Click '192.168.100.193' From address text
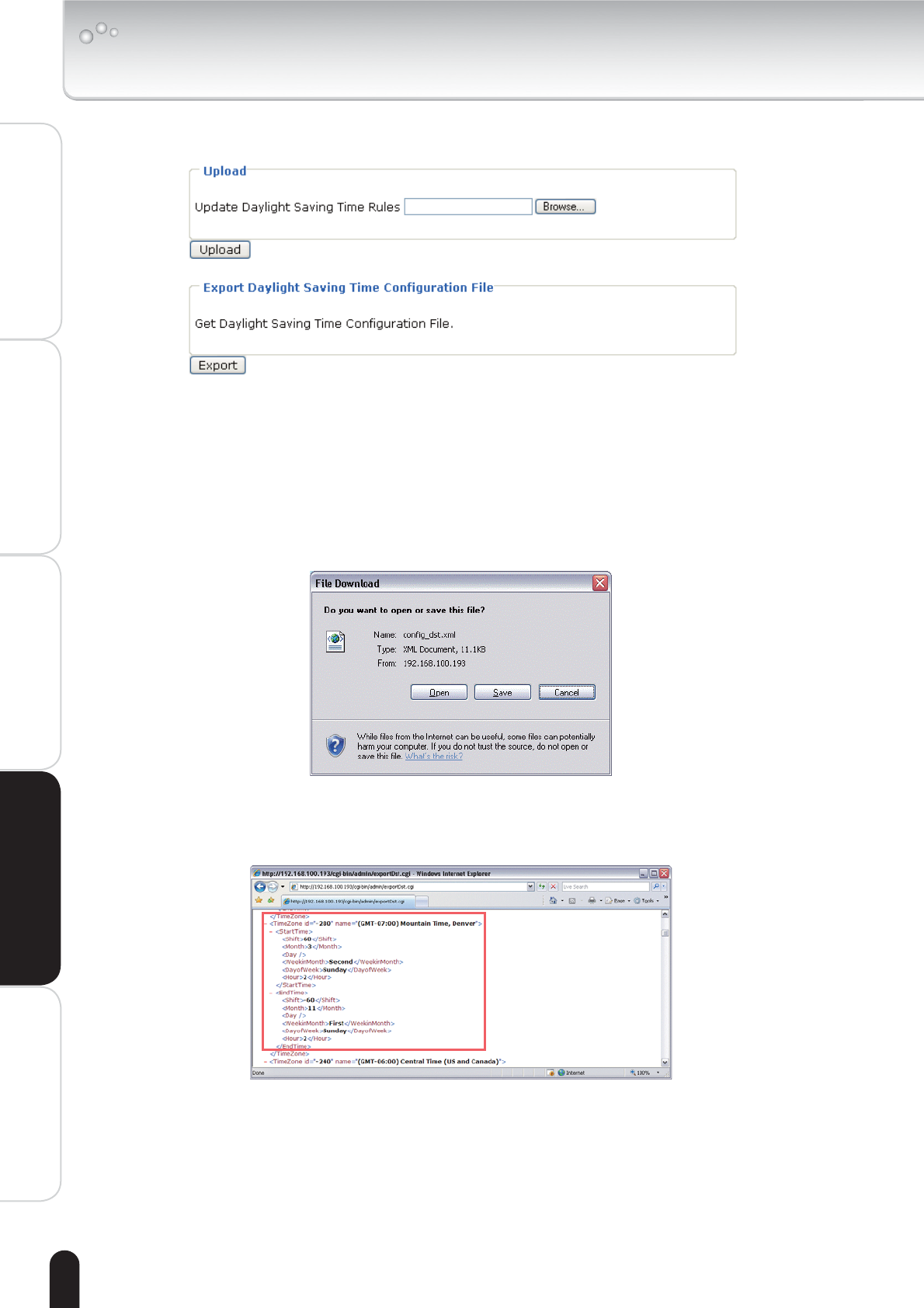The image size is (924, 1308). pyautogui.click(x=434, y=663)
